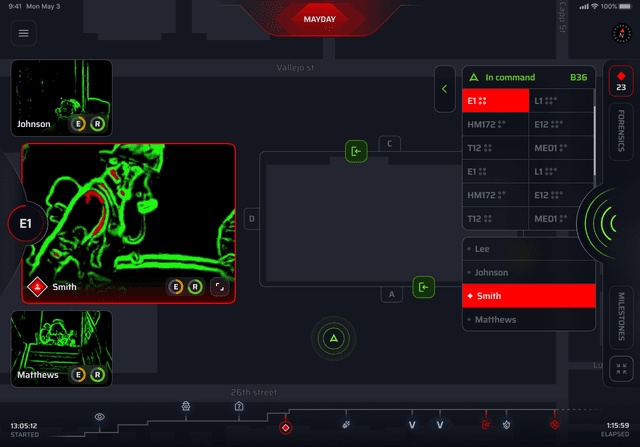Select the red-highlighted E1 unit cell

495,101
